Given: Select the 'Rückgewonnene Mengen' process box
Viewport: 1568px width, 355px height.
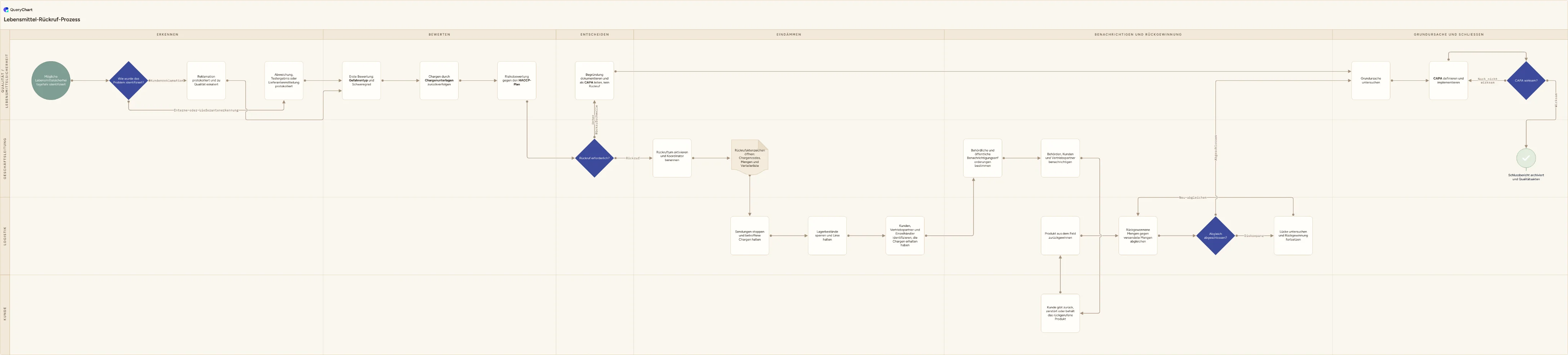Looking at the screenshot, I should click(1138, 236).
